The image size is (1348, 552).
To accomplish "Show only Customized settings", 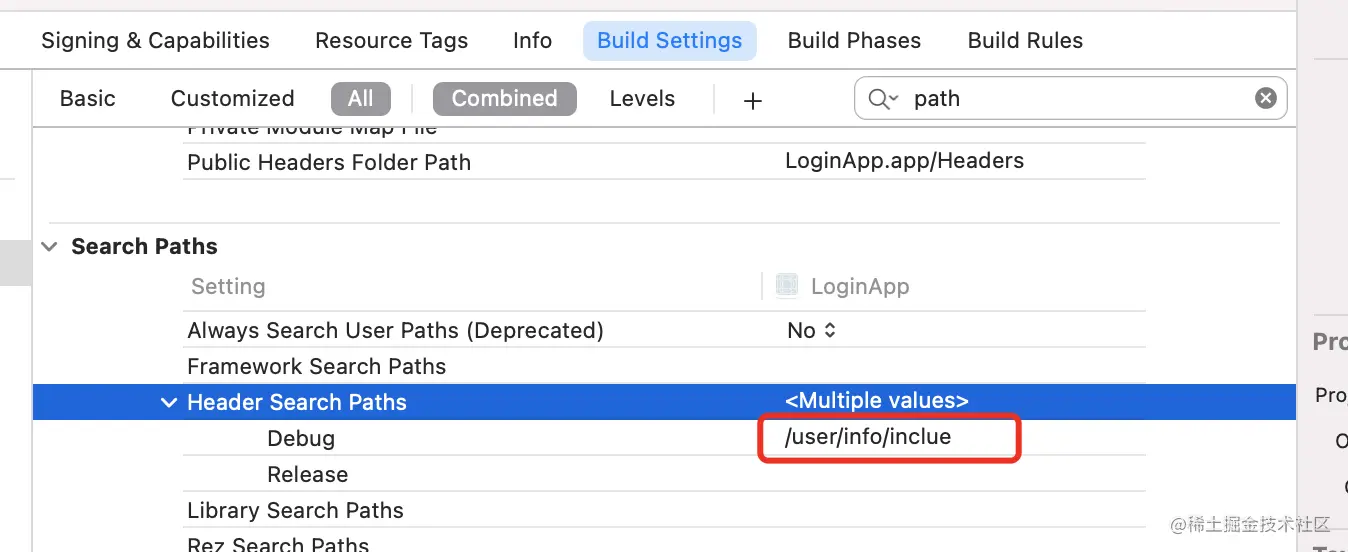I will point(232,98).
